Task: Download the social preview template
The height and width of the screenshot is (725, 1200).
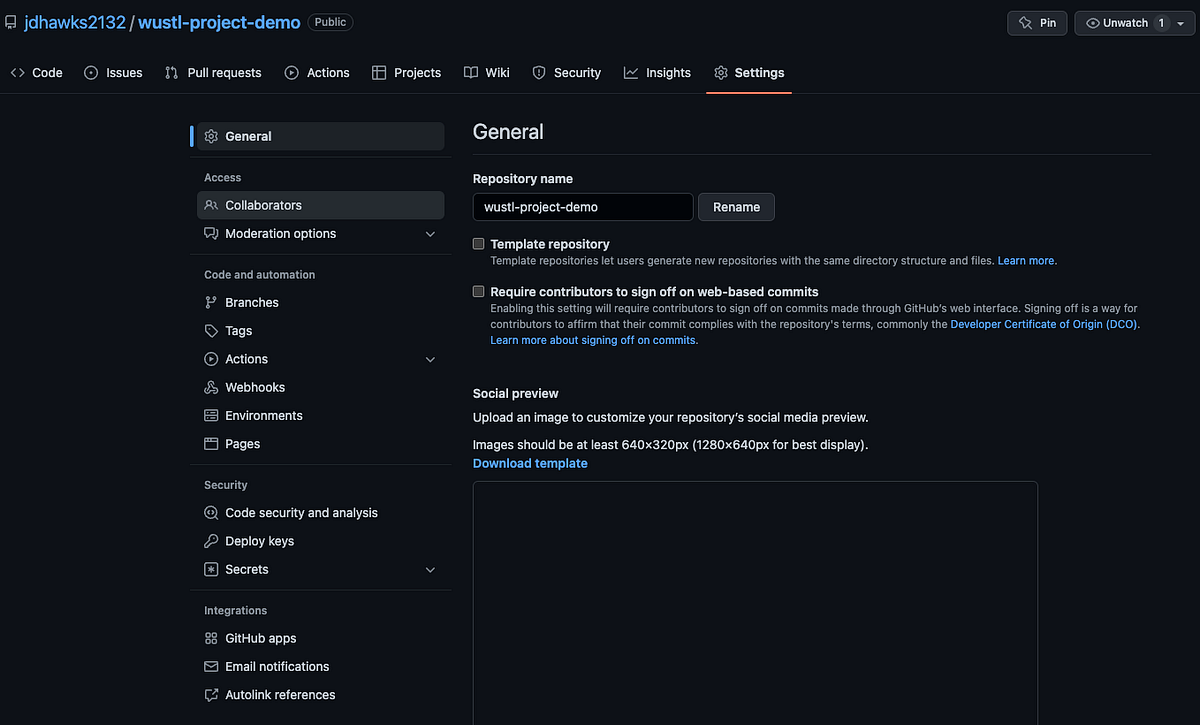Action: (530, 463)
